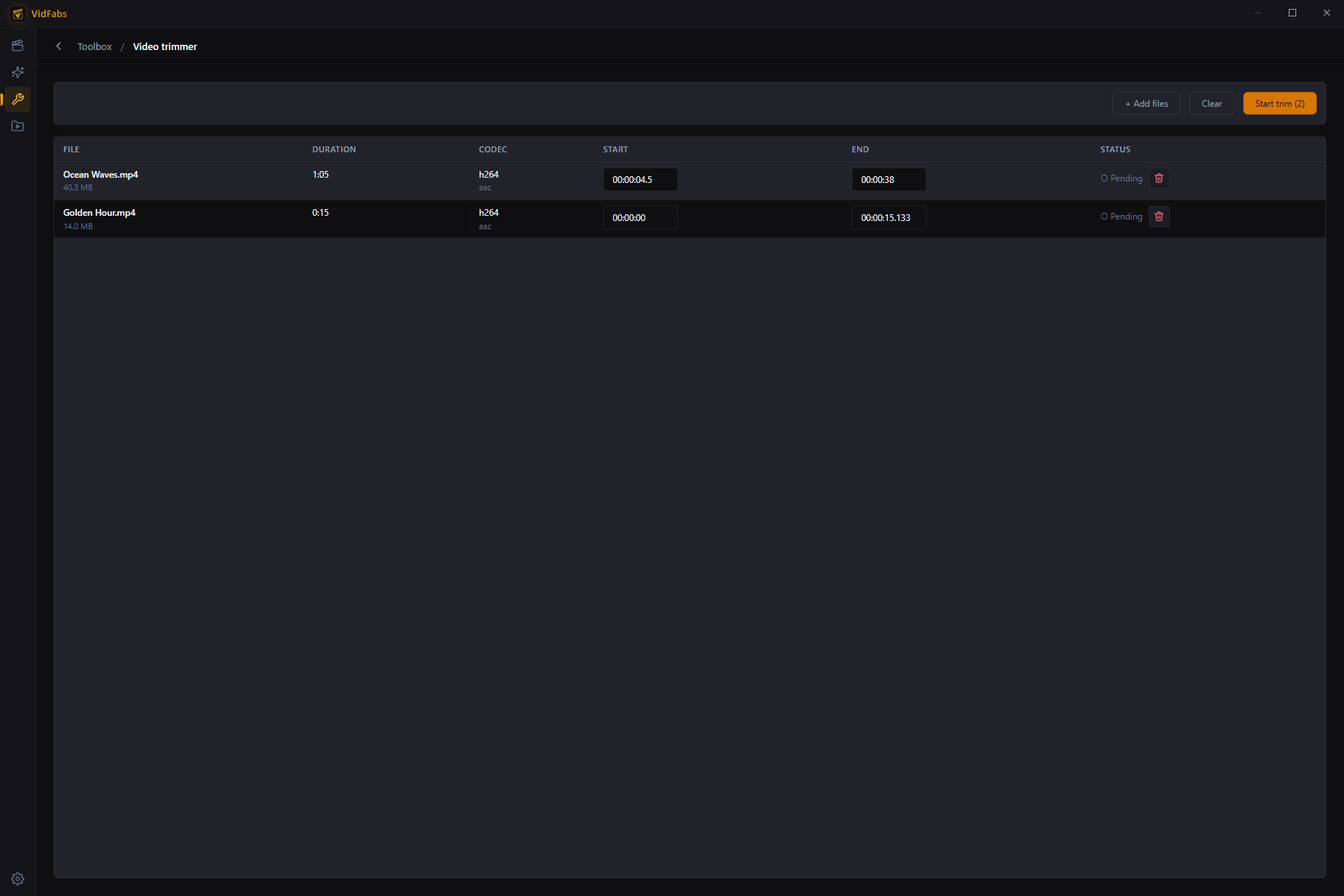Click the START column header

pos(615,149)
